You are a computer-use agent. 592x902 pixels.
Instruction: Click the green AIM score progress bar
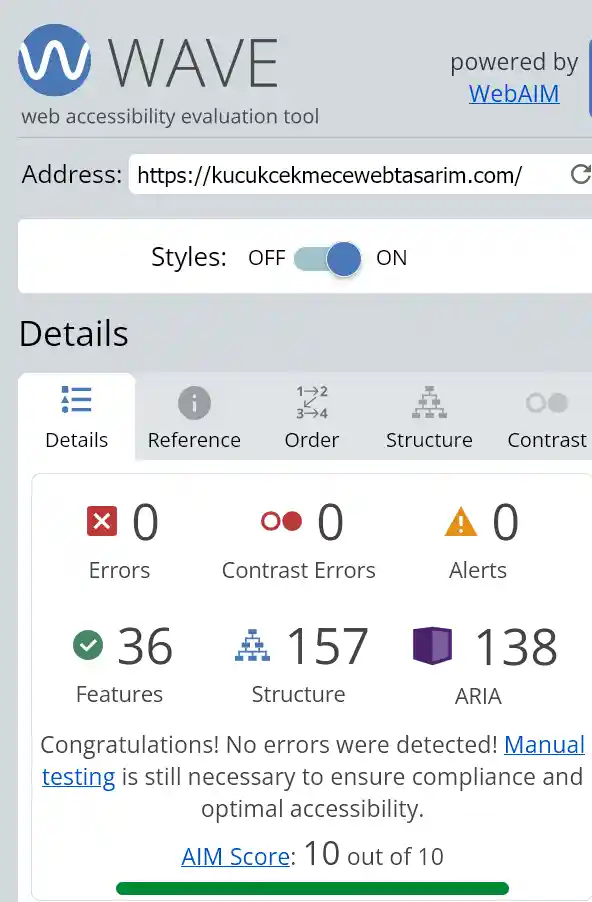pyautogui.click(x=312, y=888)
